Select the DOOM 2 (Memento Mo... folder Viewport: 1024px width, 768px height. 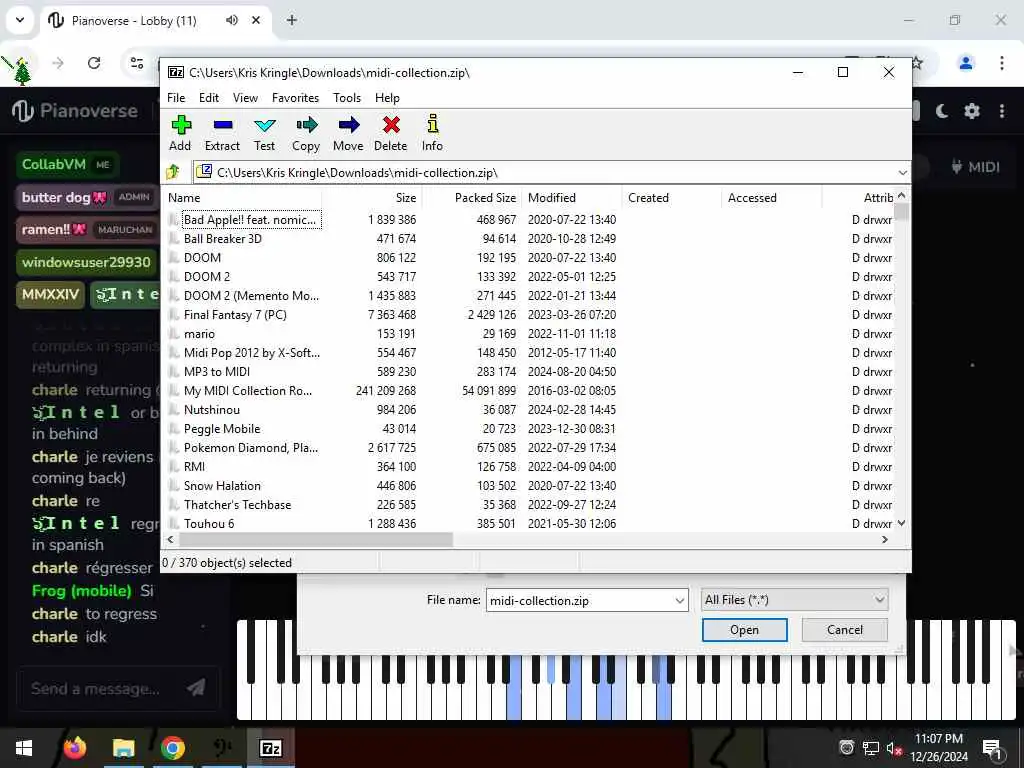[251, 296]
